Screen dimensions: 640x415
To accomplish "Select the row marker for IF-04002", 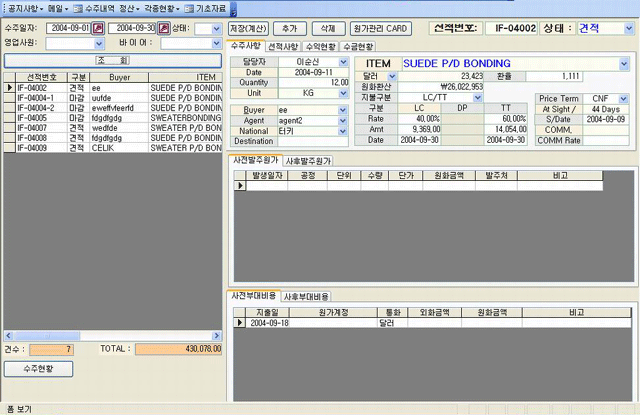I will click(x=9, y=88).
